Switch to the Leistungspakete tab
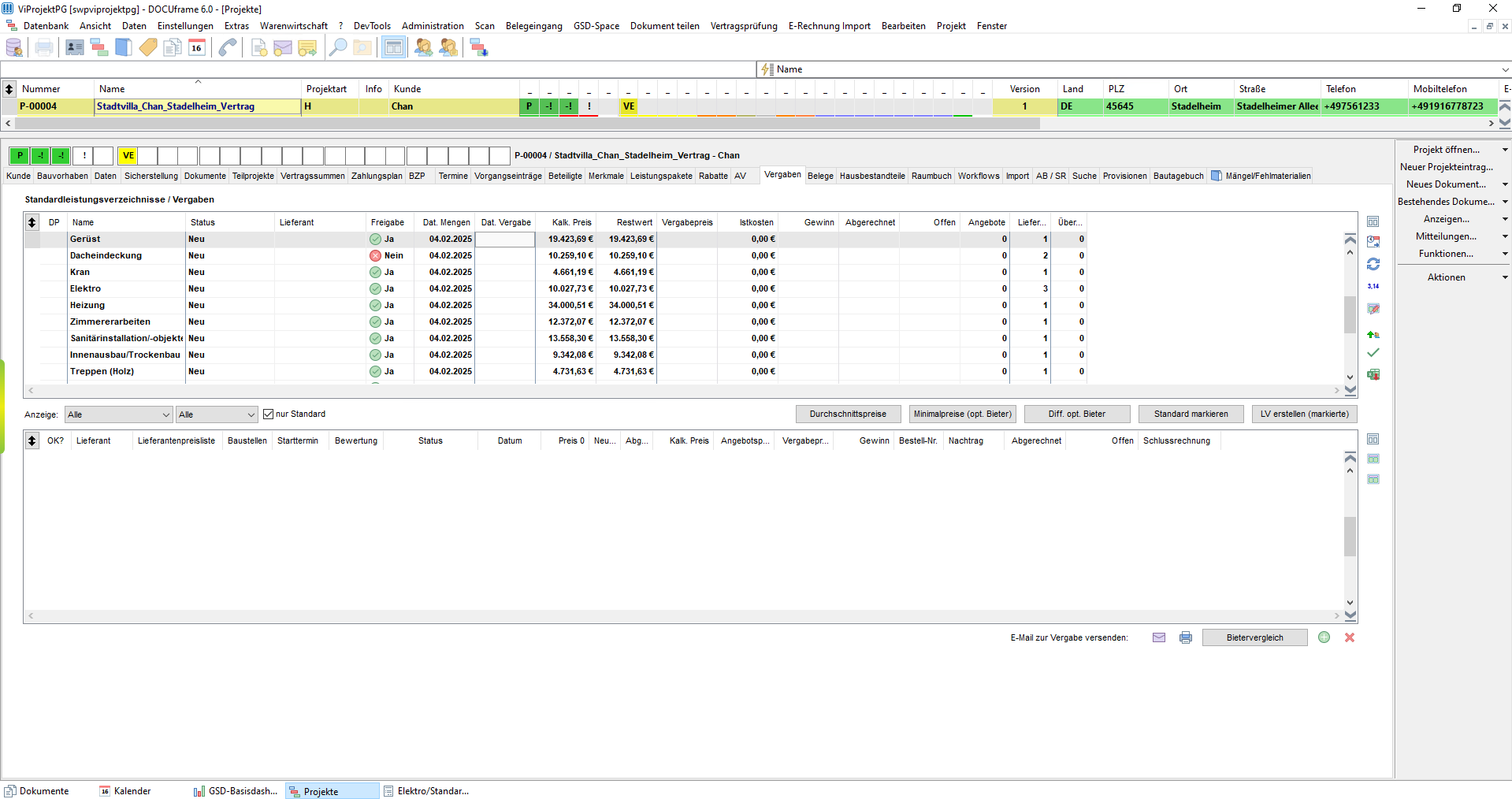1512x799 pixels. point(661,177)
